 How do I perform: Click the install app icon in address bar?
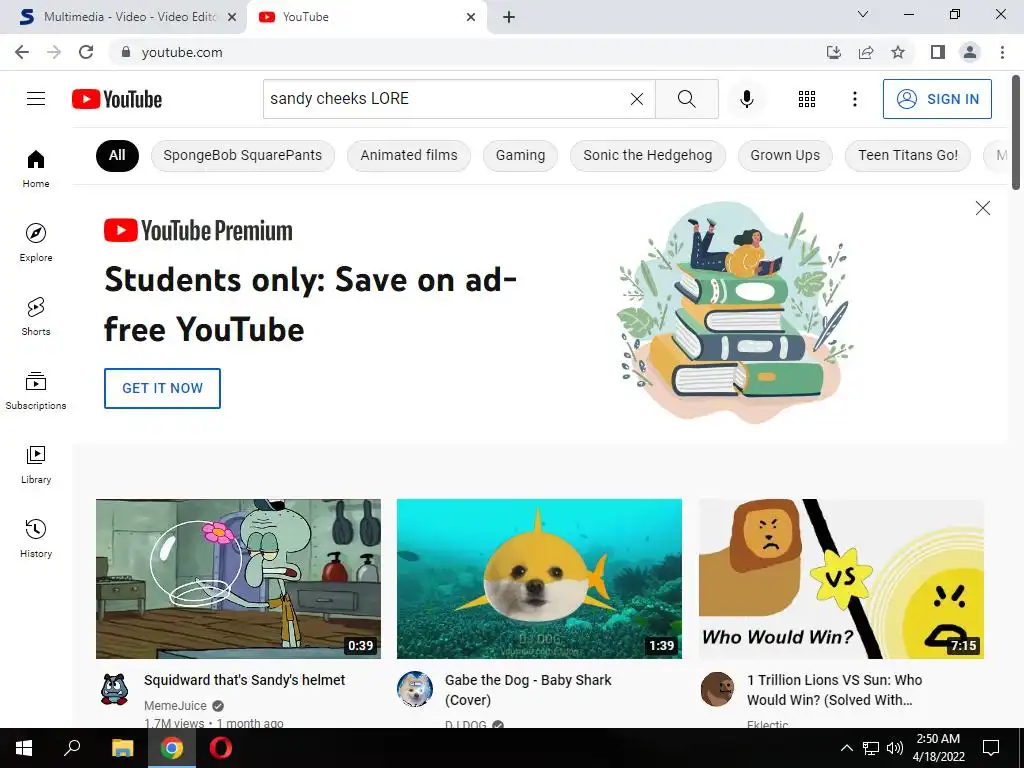(x=833, y=52)
